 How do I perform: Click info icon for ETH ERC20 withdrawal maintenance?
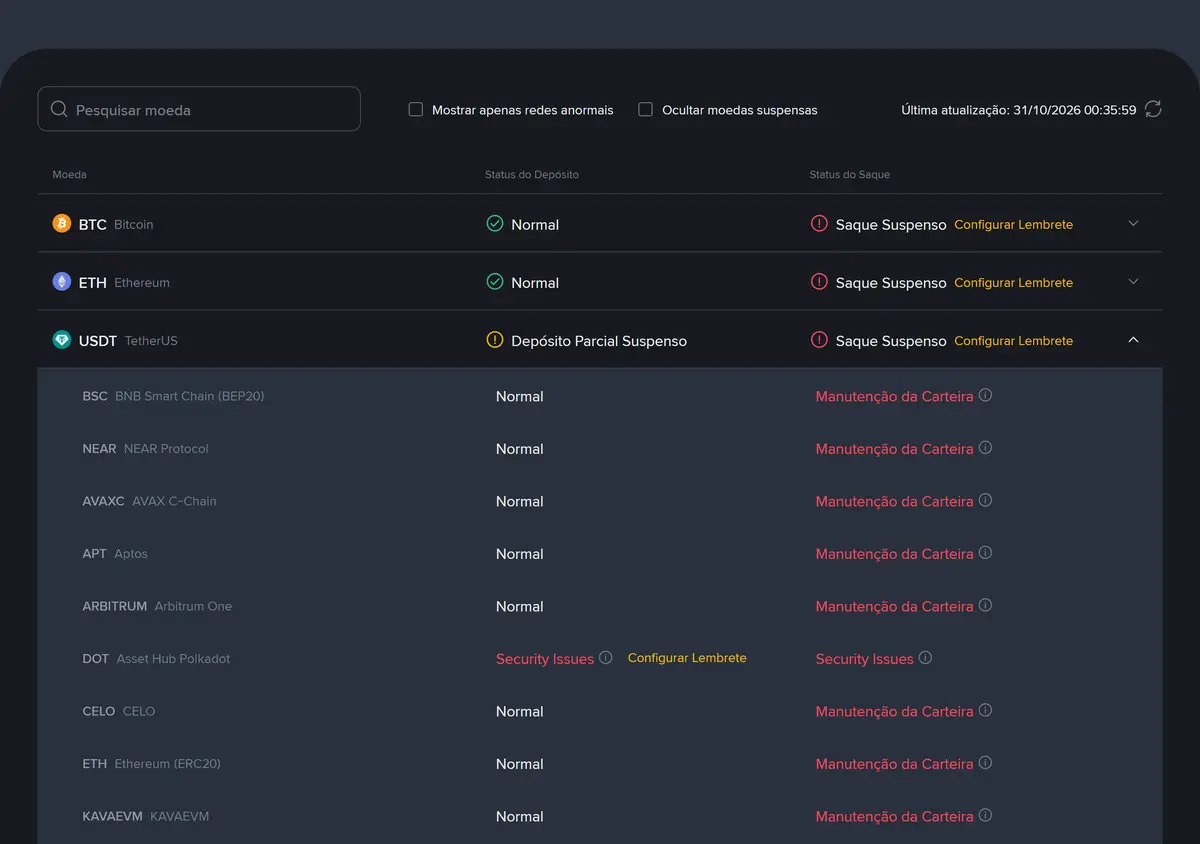[985, 763]
